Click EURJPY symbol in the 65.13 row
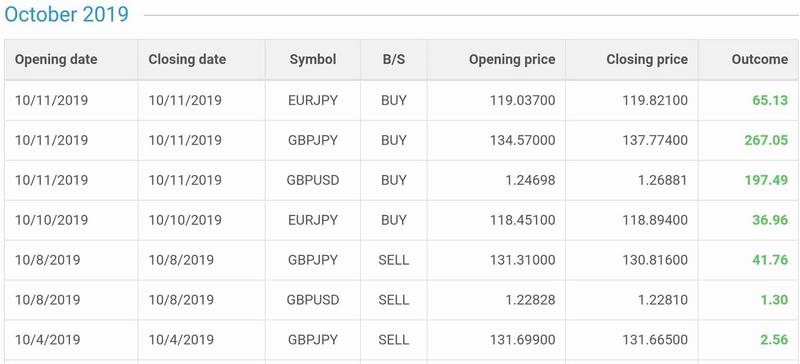Screen dimensions: 800x364 [313, 100]
